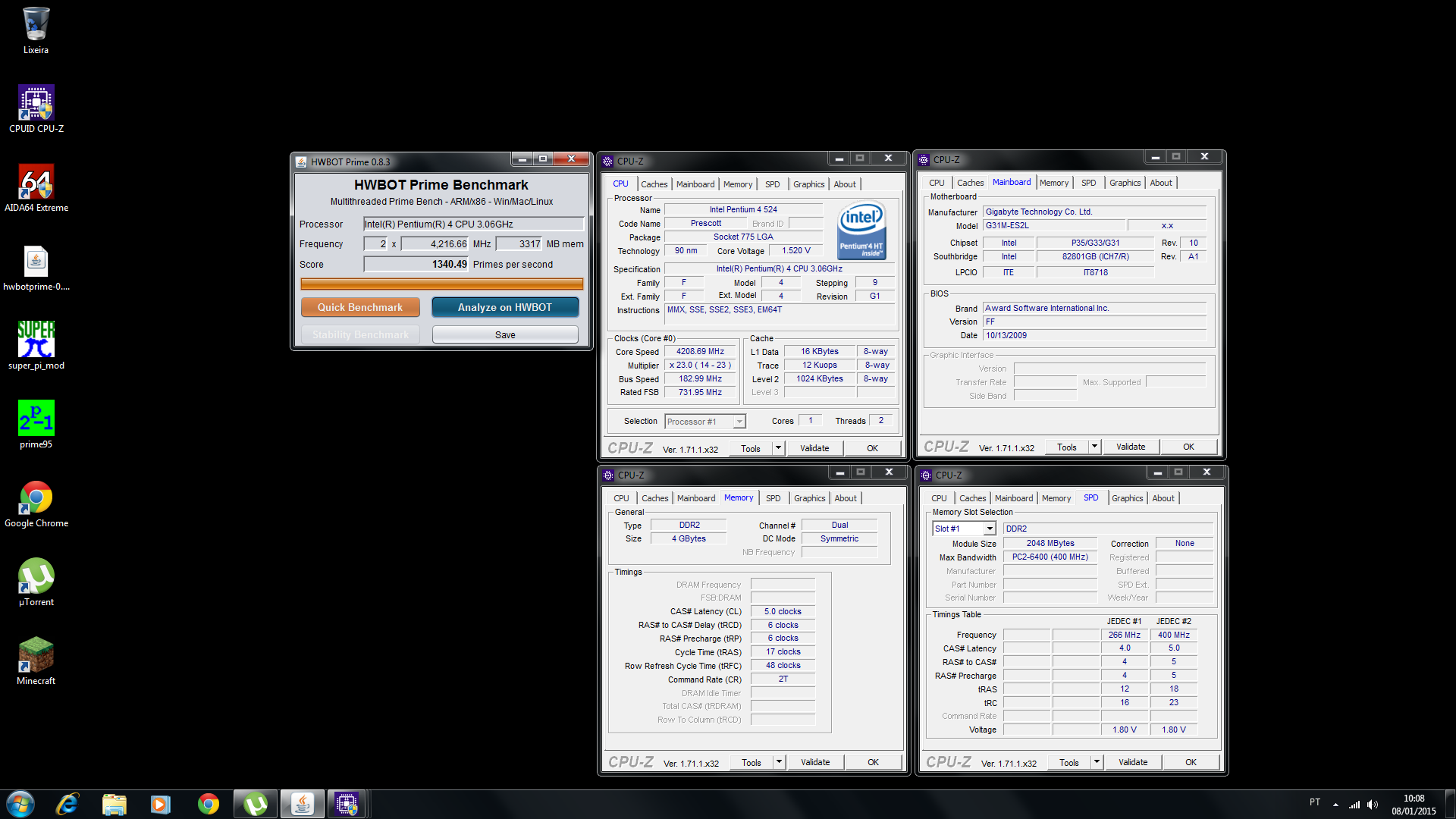The height and width of the screenshot is (819, 1456).
Task: Expand Tools arrow in the CPU-Z window showing the Mainboard tab
Action: 1094,447
